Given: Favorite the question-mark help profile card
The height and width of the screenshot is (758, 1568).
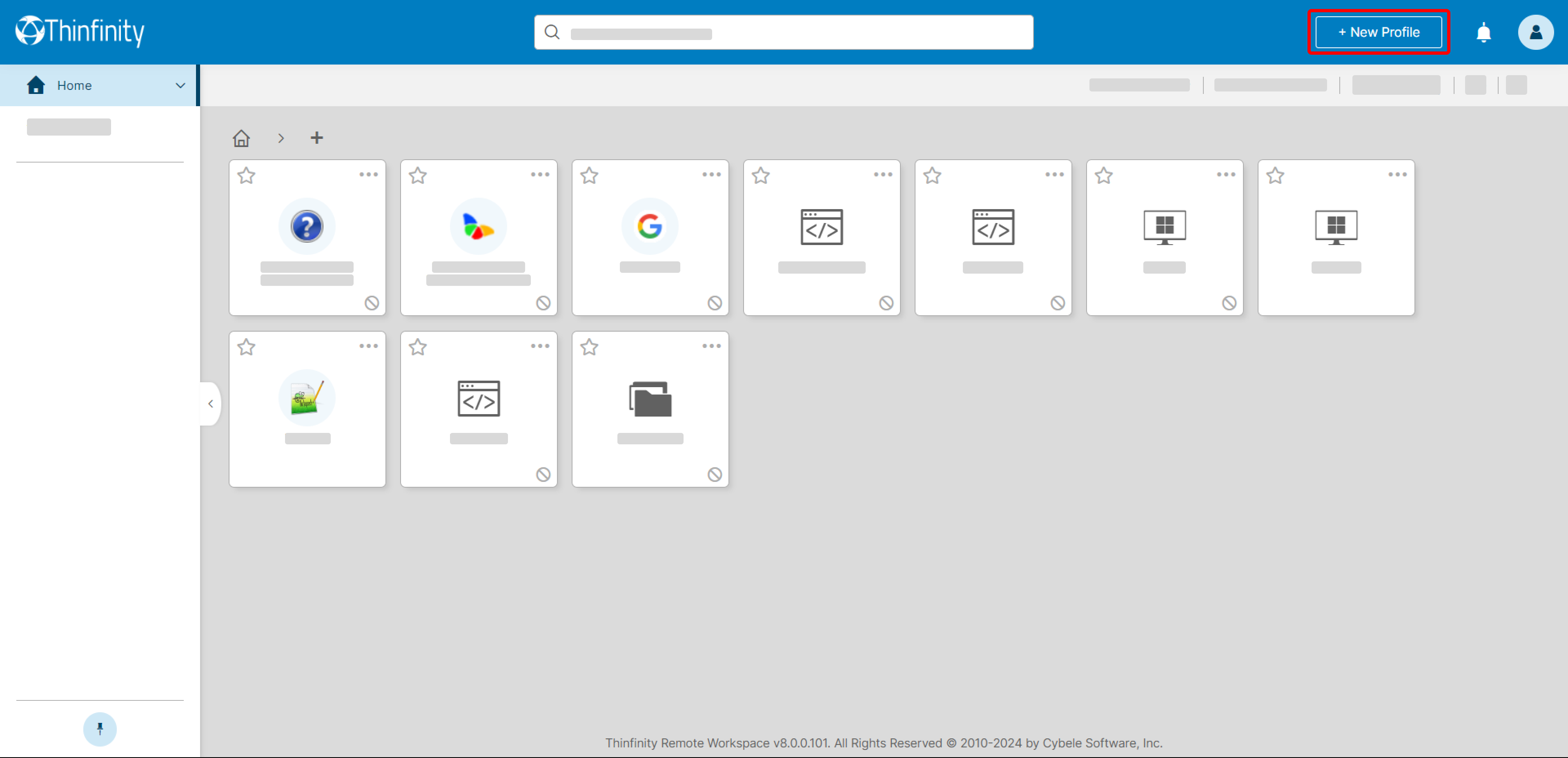Looking at the screenshot, I should tap(246, 176).
